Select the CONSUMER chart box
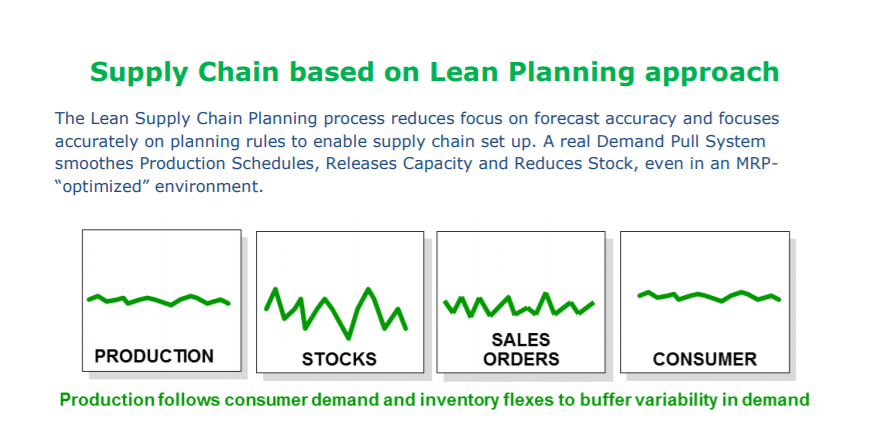 (x=705, y=302)
